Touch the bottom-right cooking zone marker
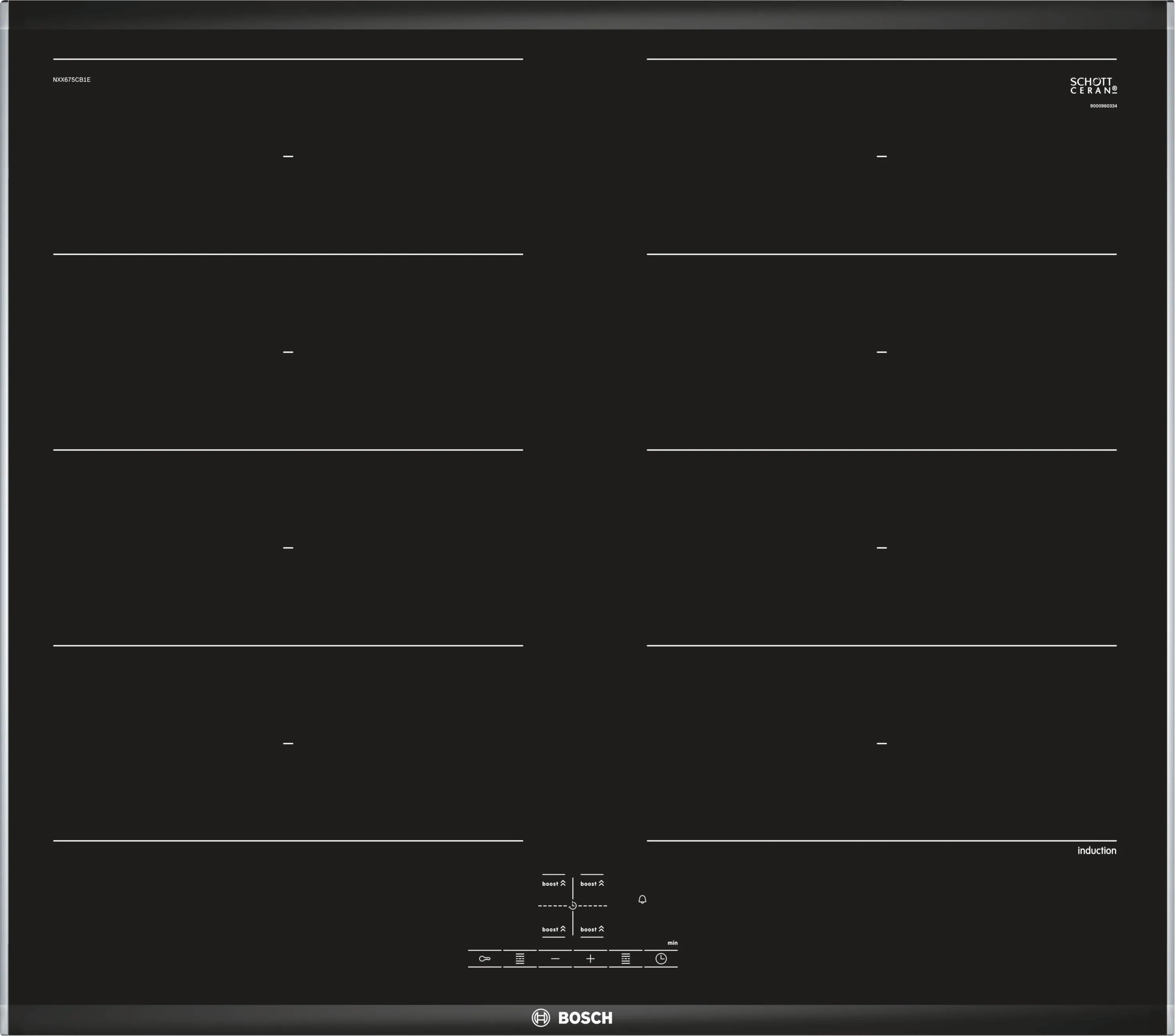 point(881,744)
